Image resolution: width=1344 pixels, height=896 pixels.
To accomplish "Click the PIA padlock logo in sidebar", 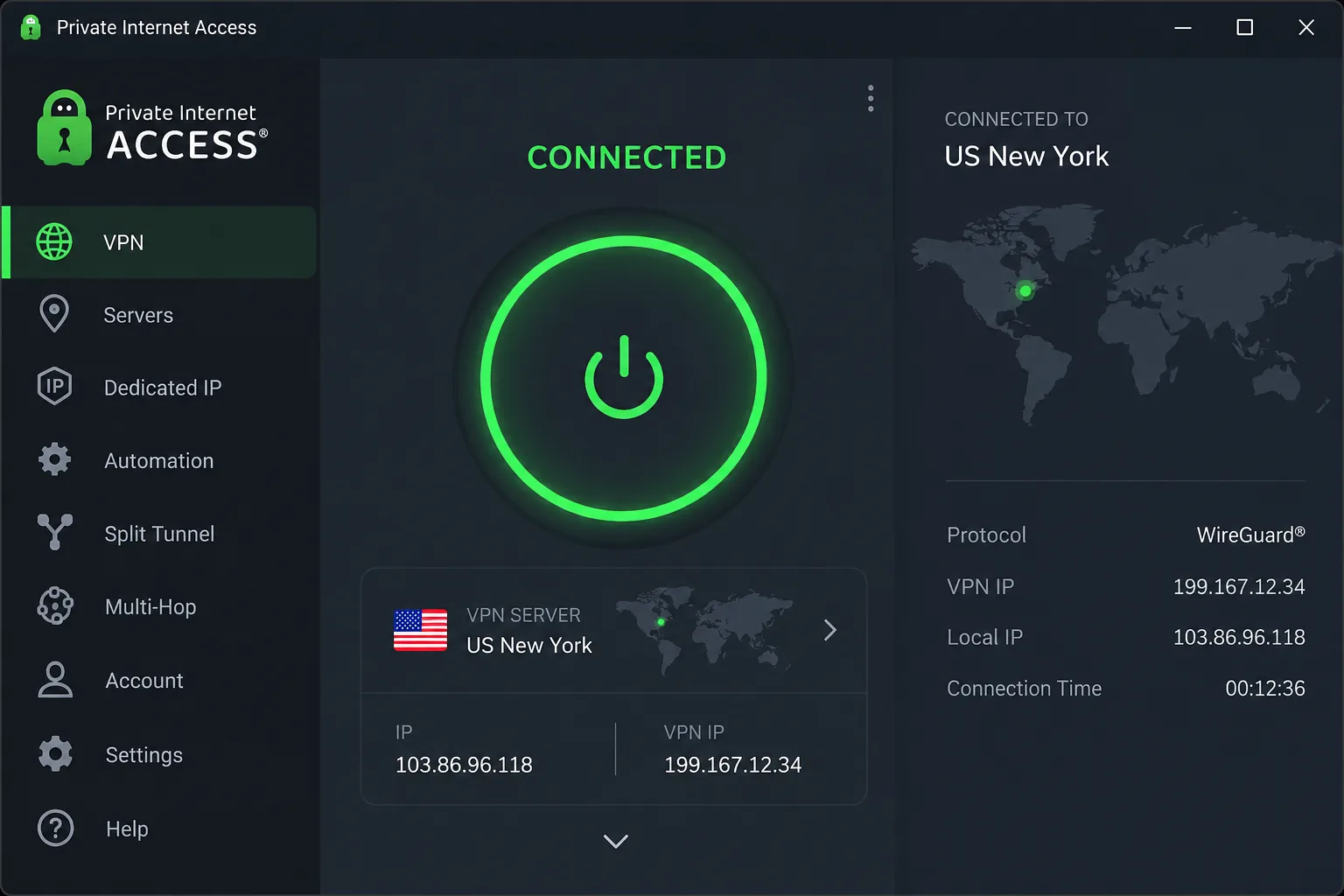I will click(x=64, y=128).
